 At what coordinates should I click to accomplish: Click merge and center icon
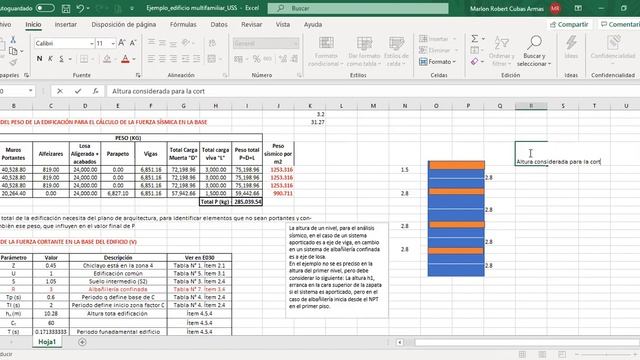211,59
